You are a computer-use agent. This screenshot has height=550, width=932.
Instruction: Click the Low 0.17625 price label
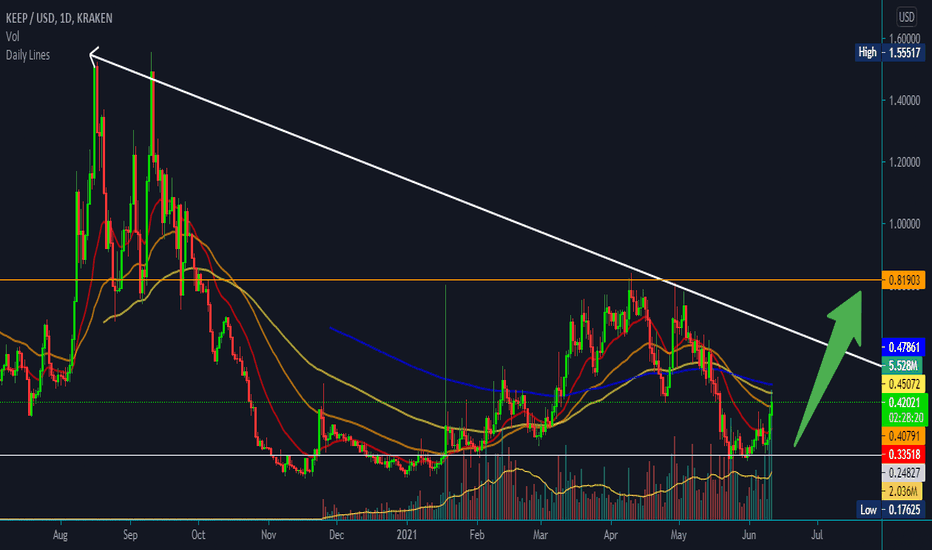coord(891,510)
